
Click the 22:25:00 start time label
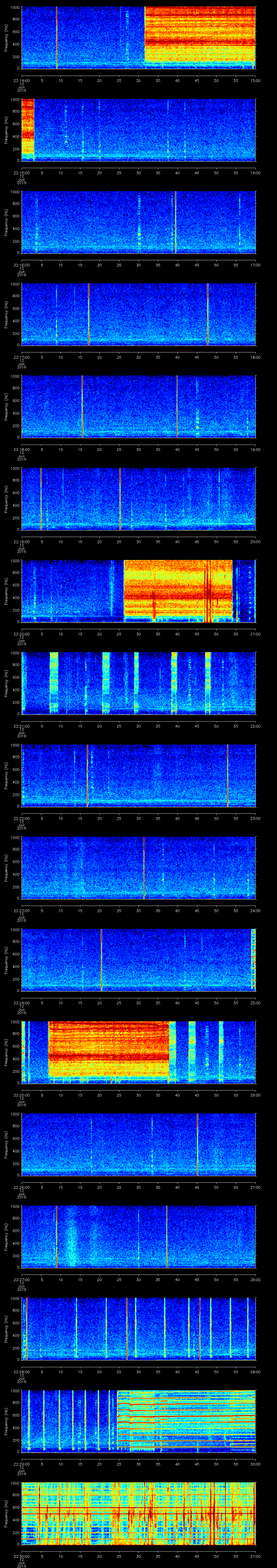[21, 1095]
